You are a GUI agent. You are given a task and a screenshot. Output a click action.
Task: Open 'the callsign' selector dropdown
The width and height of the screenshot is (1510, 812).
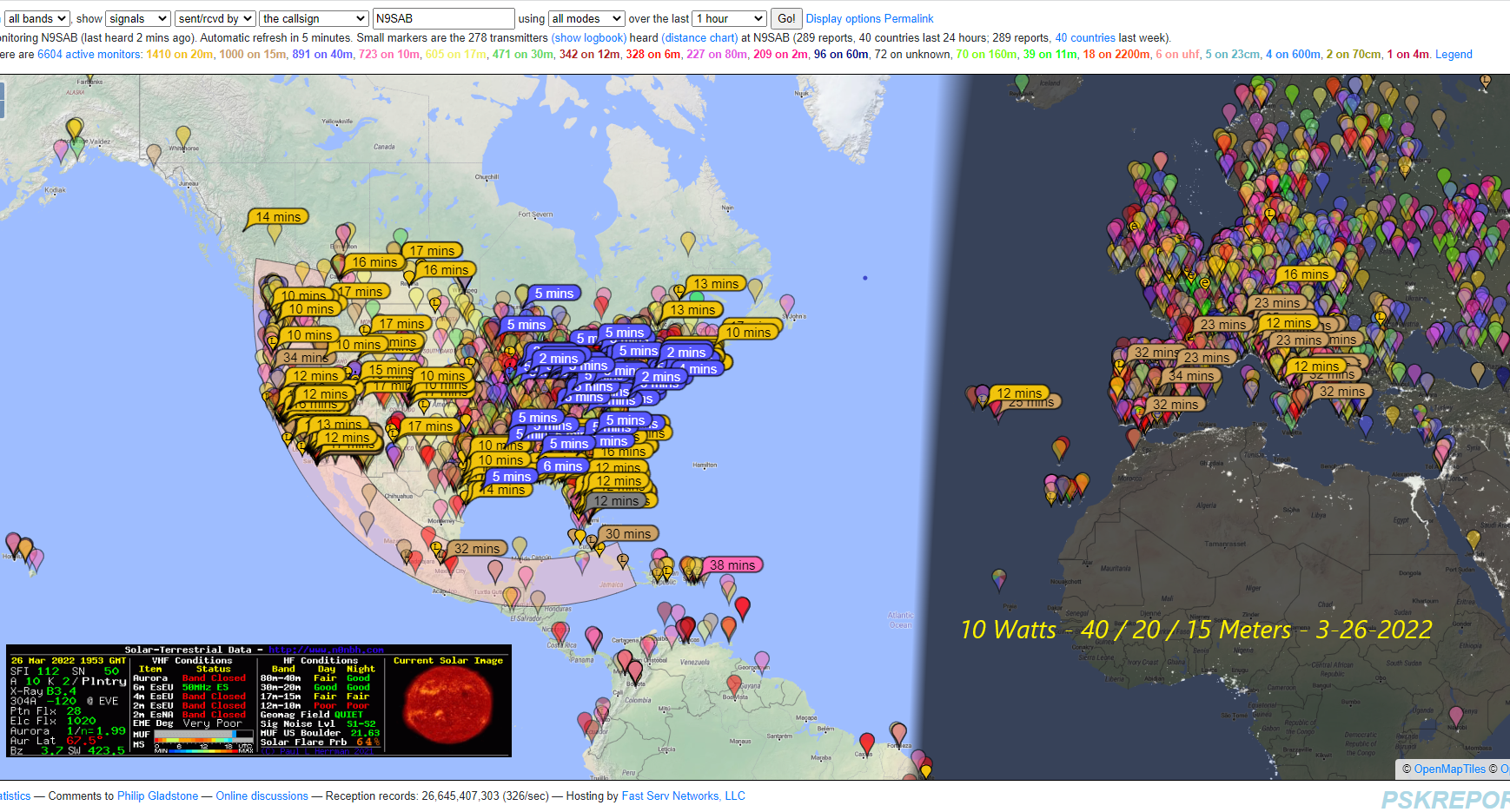(x=314, y=18)
